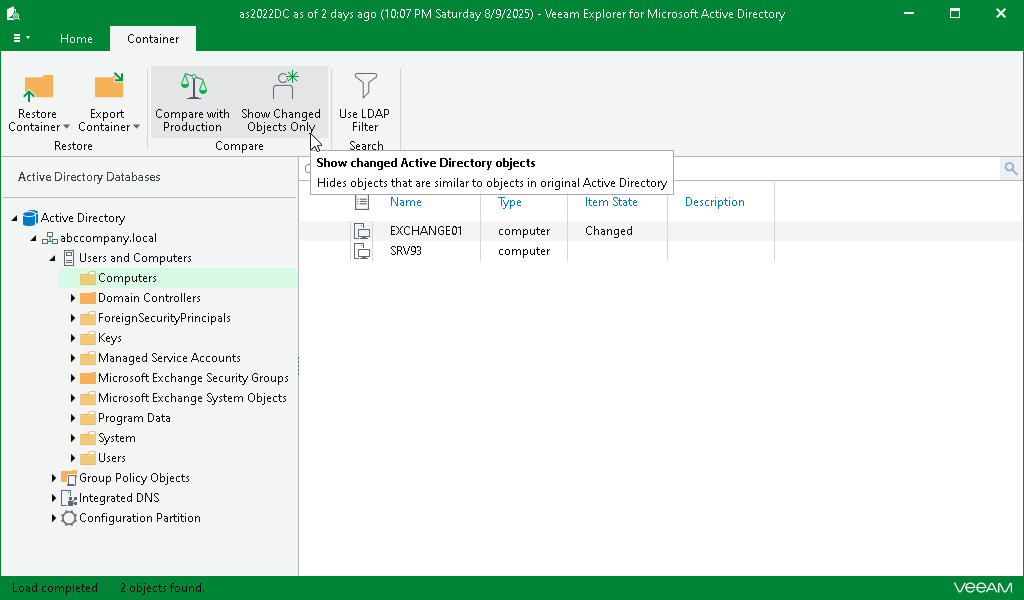Image resolution: width=1024 pixels, height=600 pixels.
Task: Sort the list by Name column
Action: click(406, 202)
